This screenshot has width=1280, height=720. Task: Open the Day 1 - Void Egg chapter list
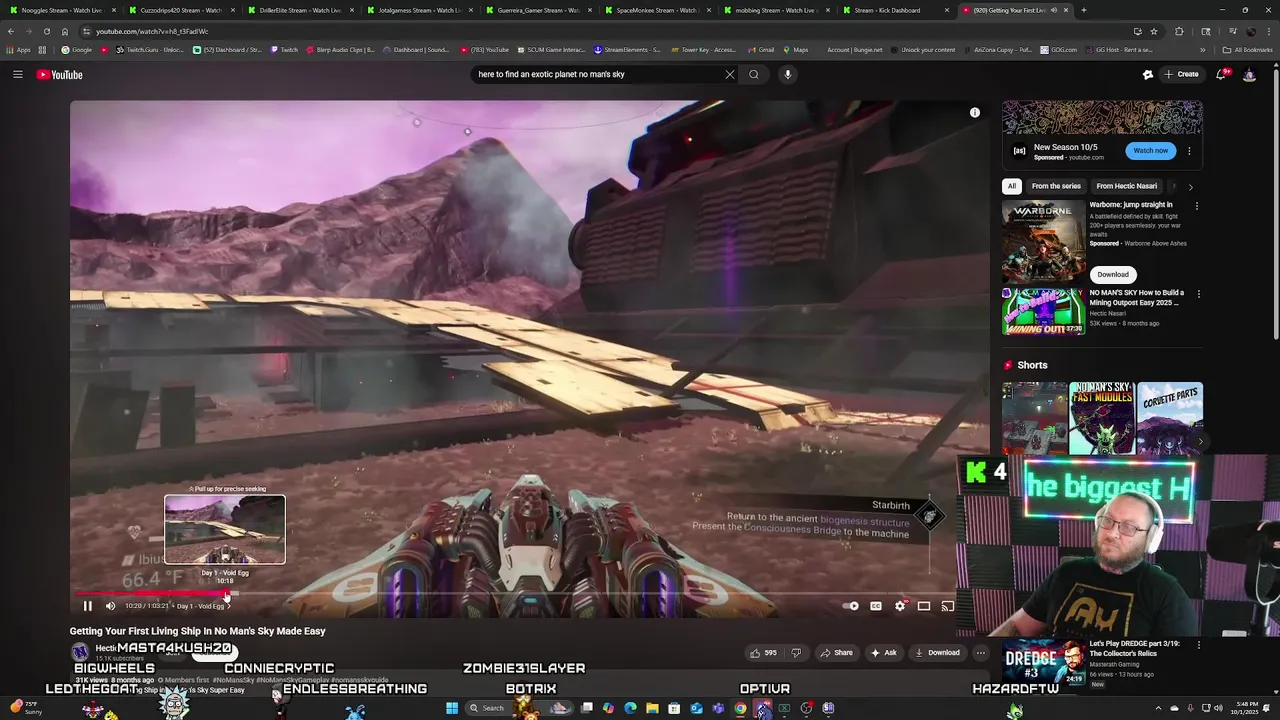[203, 606]
